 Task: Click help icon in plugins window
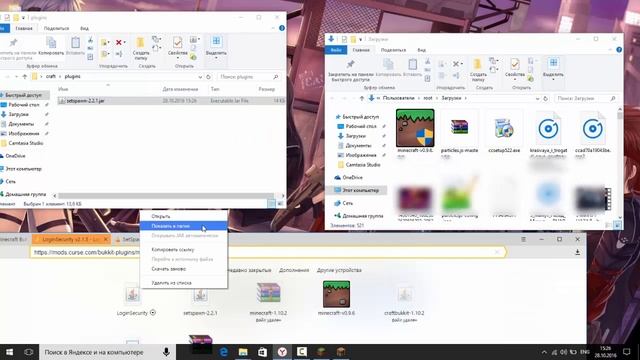point(282,28)
